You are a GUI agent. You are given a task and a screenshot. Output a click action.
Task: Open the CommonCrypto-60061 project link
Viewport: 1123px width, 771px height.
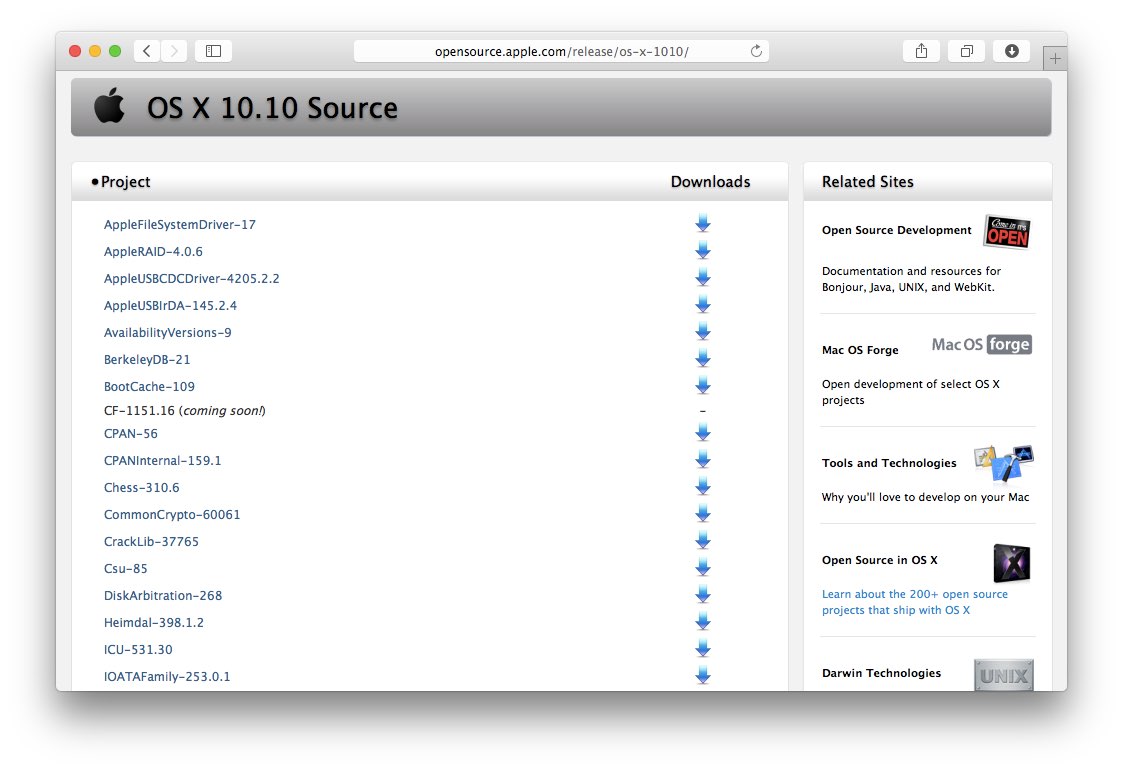click(x=172, y=514)
